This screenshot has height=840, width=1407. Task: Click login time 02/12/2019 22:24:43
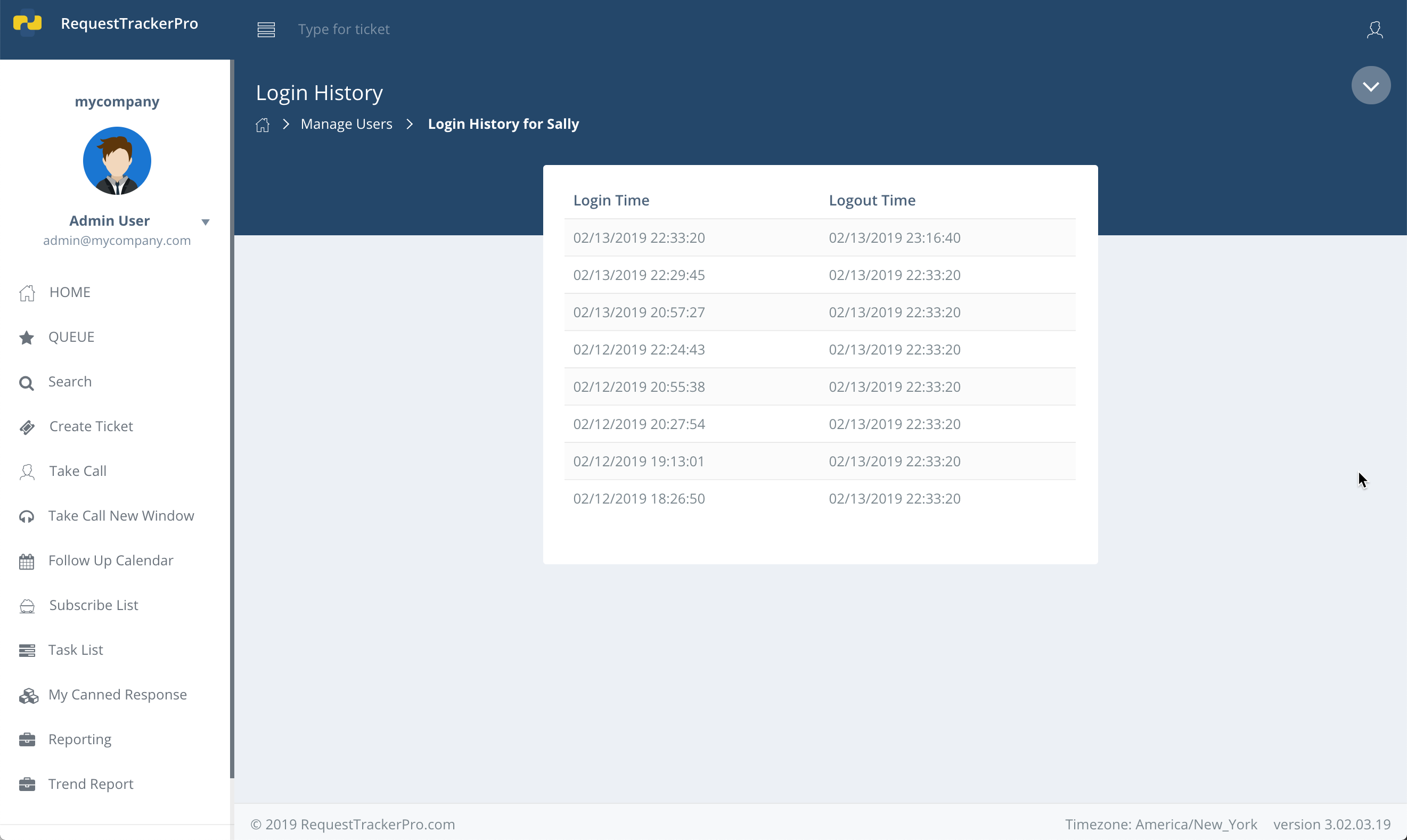tap(639, 350)
